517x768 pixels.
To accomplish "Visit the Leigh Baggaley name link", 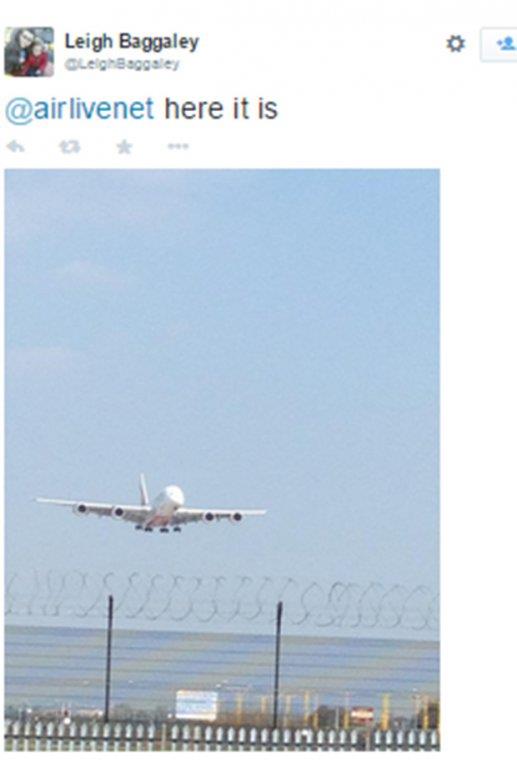I will [x=132, y=42].
